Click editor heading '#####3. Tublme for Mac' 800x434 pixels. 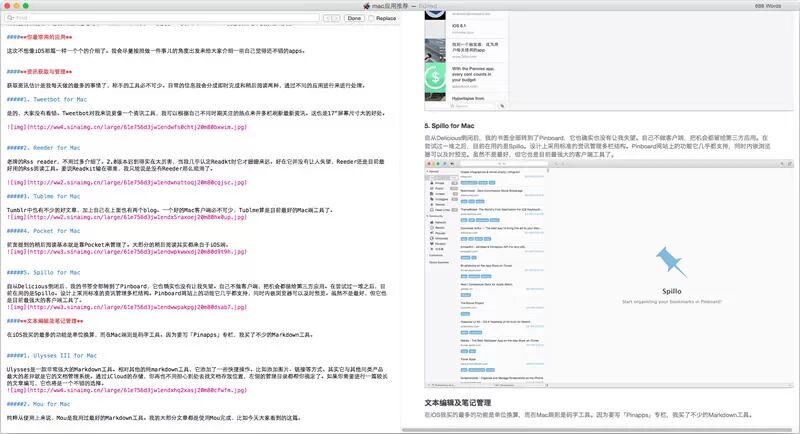coord(43,196)
